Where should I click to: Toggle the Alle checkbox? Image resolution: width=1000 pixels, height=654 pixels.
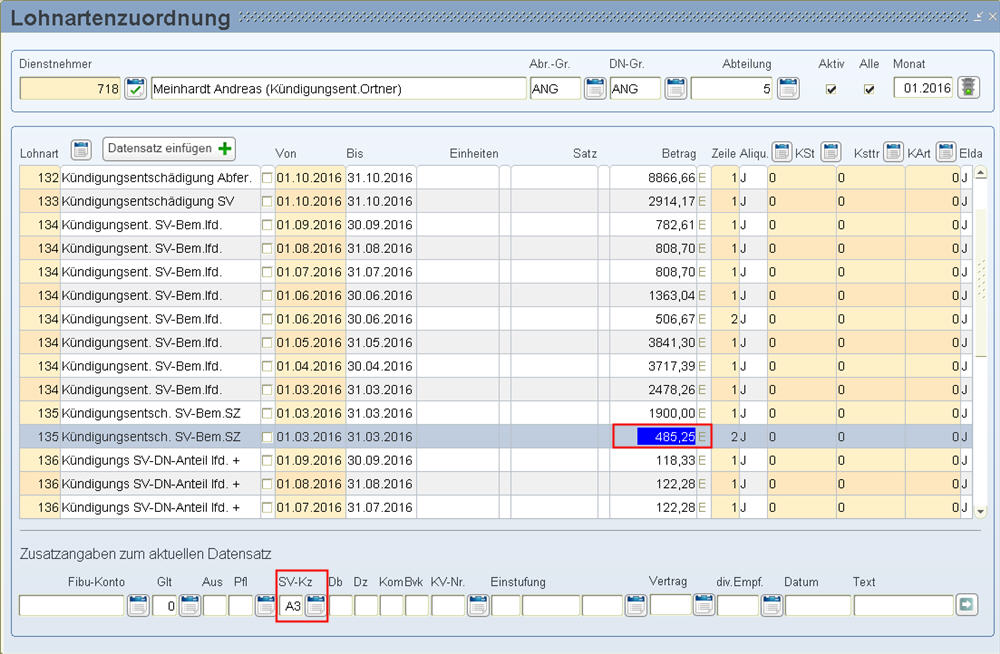tap(869, 89)
